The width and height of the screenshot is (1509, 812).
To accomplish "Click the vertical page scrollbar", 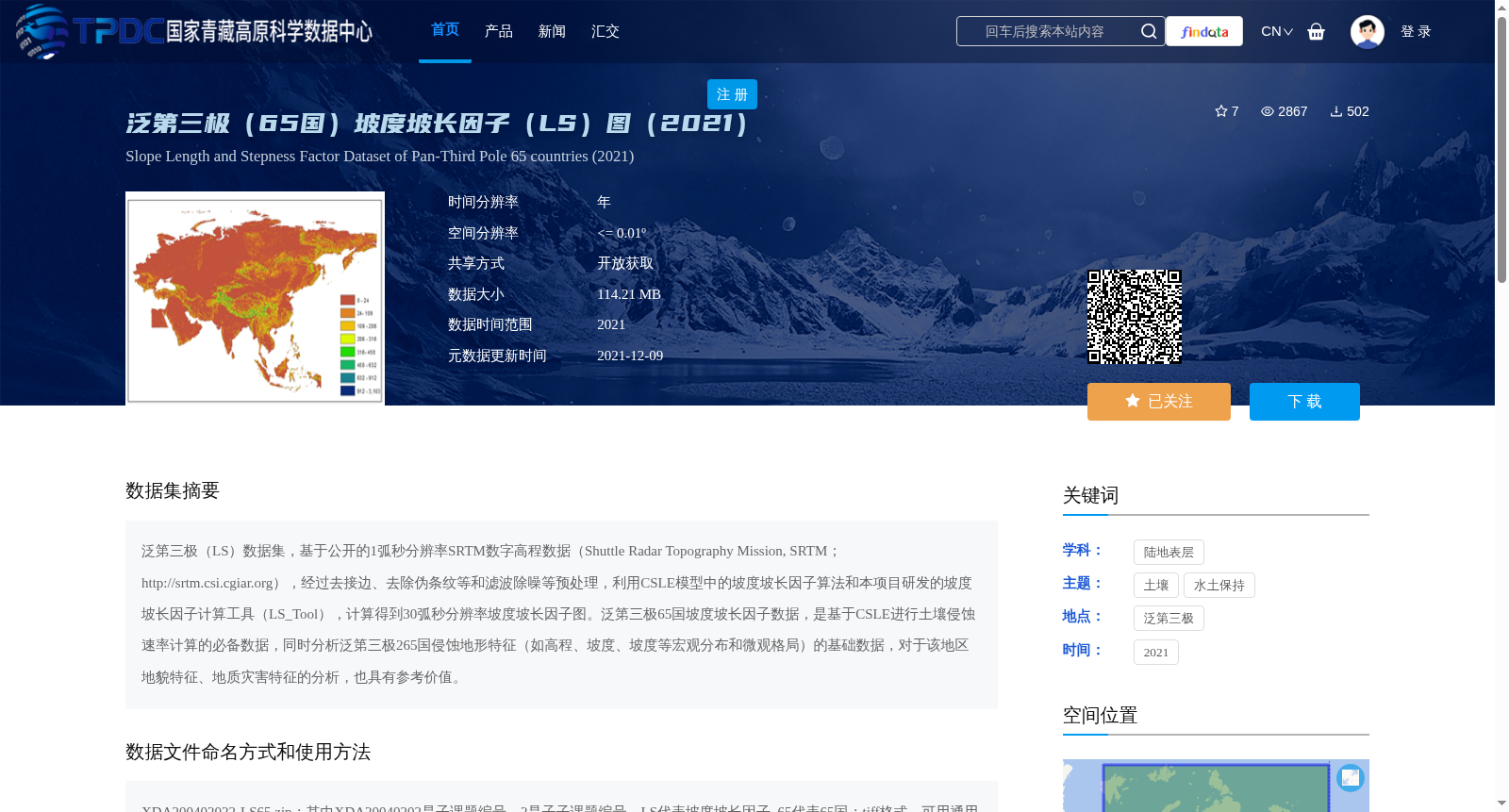I will (x=1501, y=151).
